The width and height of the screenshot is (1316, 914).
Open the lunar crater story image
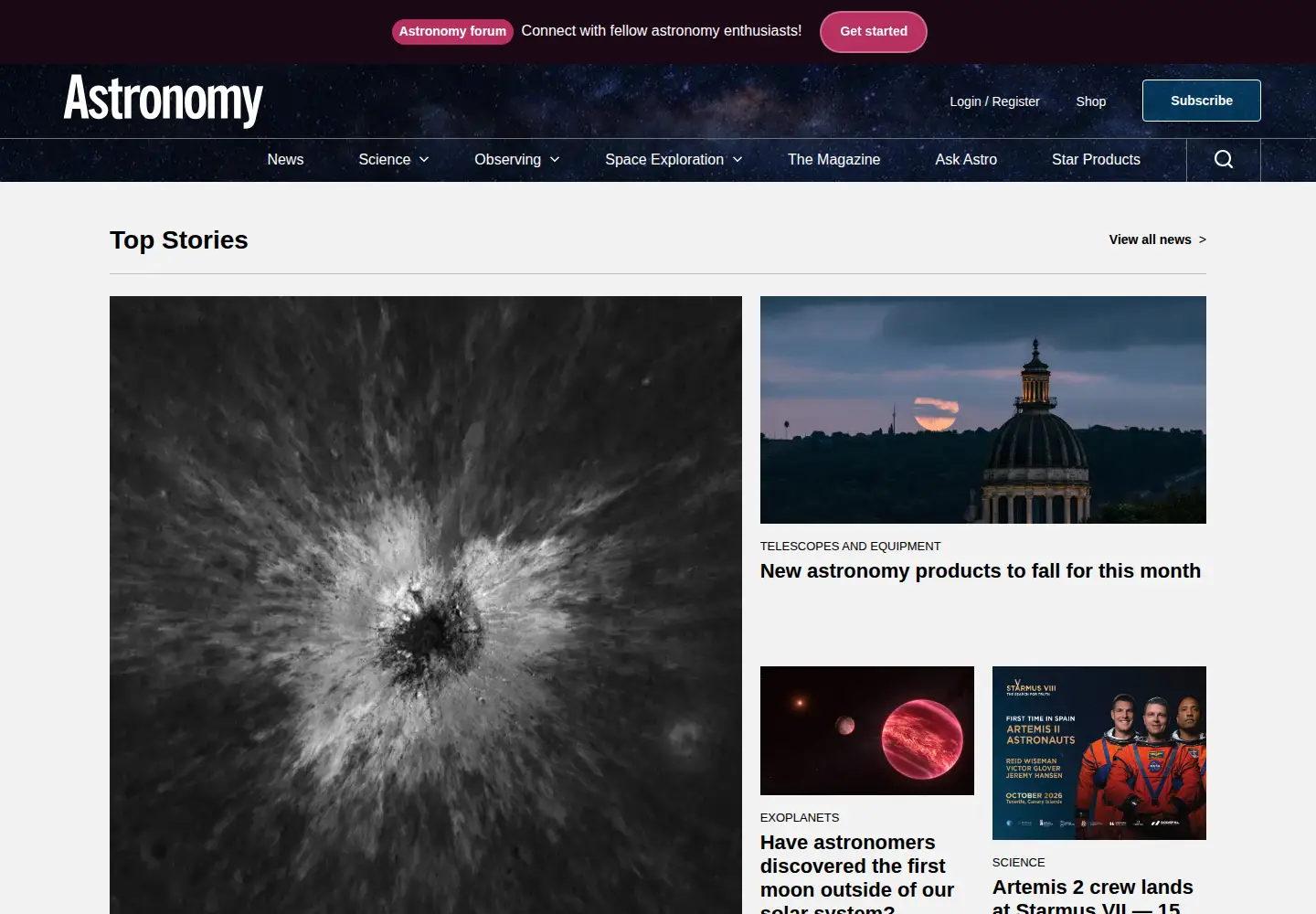click(426, 605)
